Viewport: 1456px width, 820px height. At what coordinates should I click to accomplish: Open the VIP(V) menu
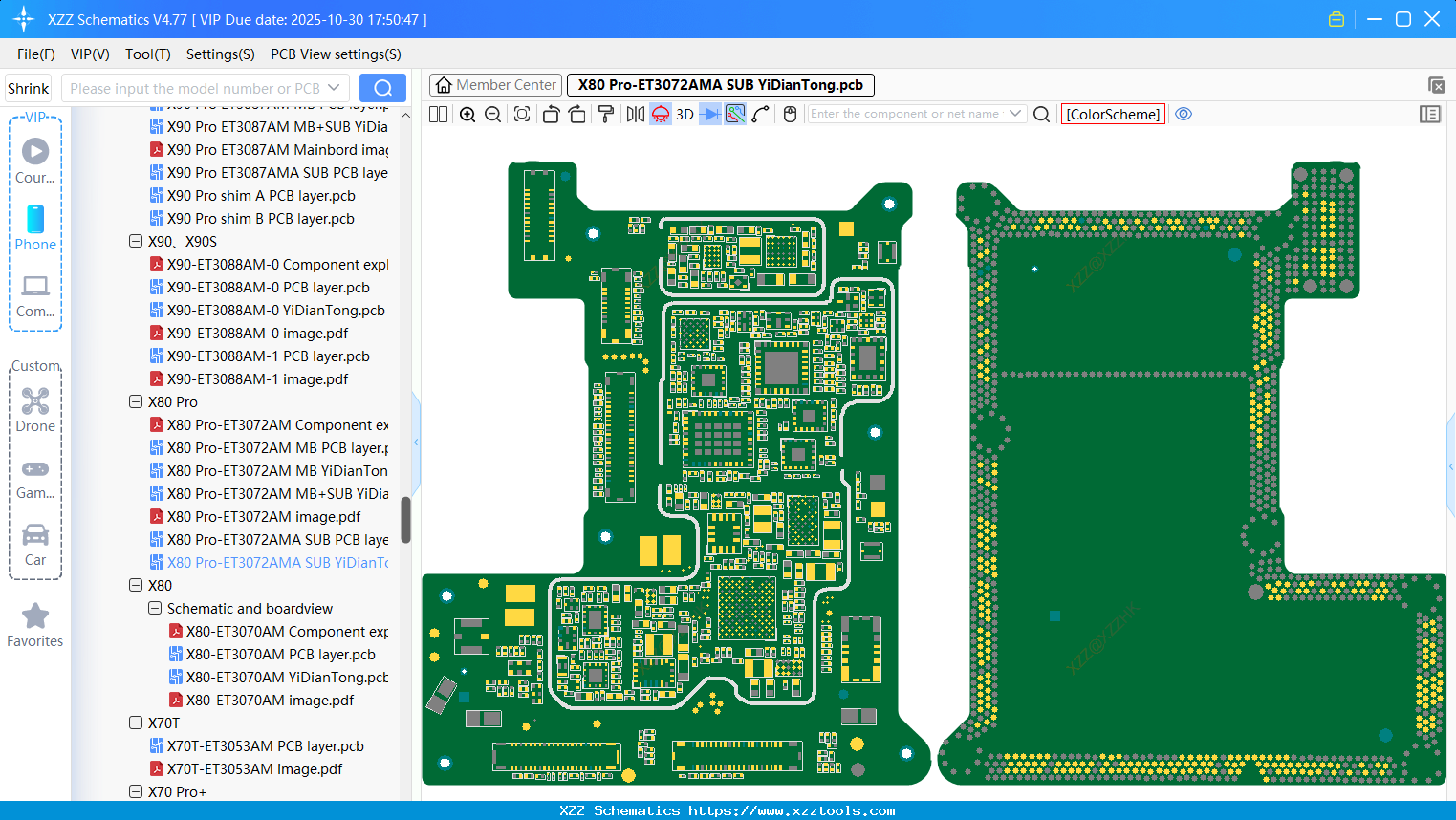(x=90, y=54)
